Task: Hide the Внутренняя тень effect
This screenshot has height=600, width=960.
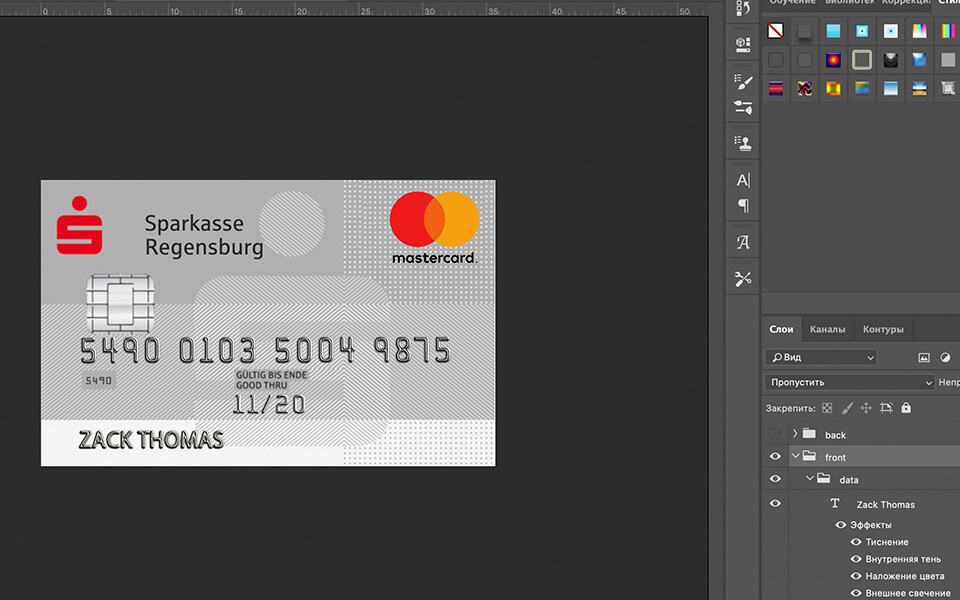Action: 856,559
